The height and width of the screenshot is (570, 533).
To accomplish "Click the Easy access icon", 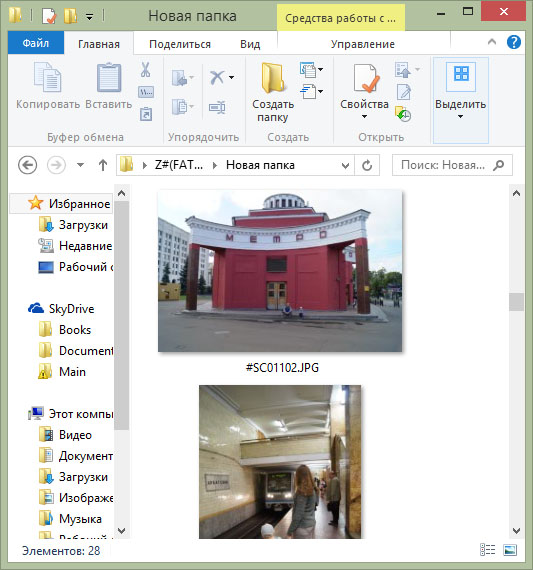I will pos(308,91).
